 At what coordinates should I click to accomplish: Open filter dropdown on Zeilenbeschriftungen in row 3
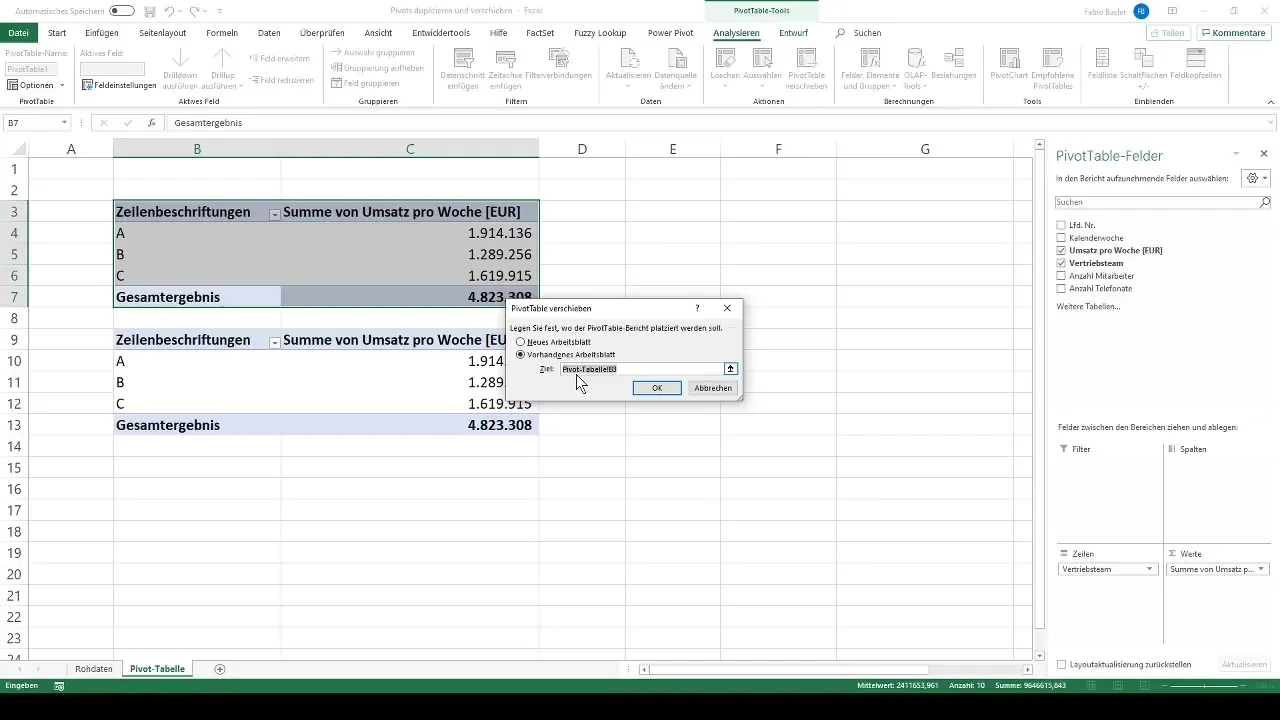point(274,213)
